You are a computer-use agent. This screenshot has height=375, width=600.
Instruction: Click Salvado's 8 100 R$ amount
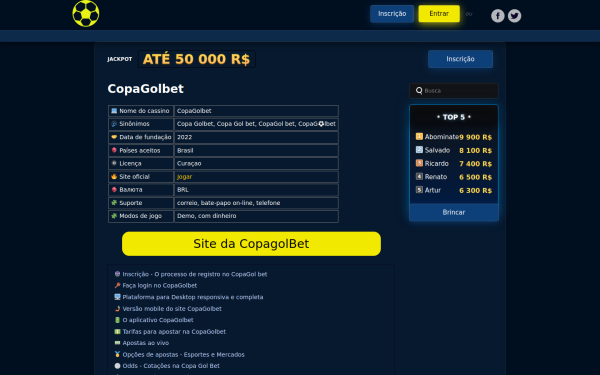pos(475,150)
